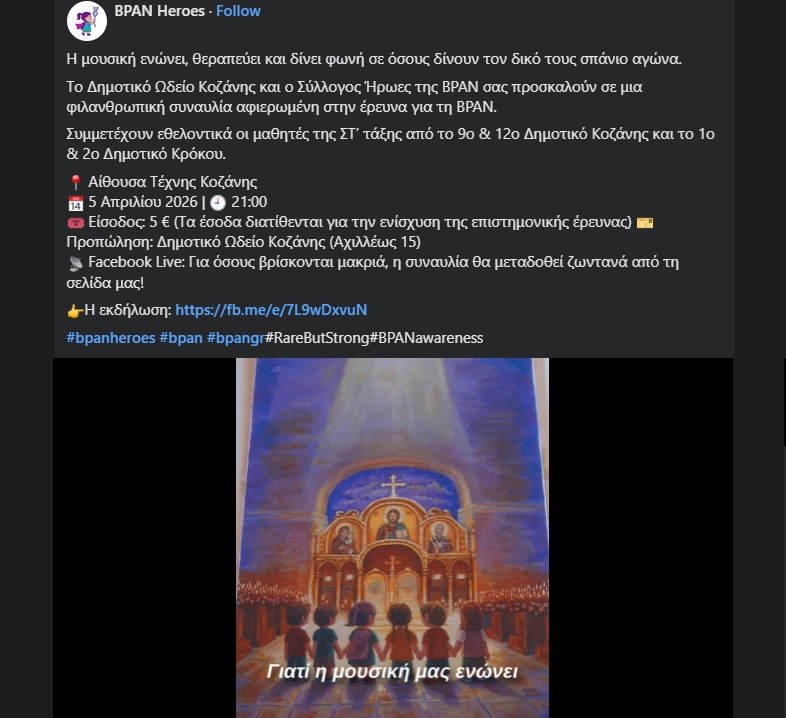This screenshot has width=786, height=718.
Task: Click the clock emoji next to 21:00
Action: 218,203
